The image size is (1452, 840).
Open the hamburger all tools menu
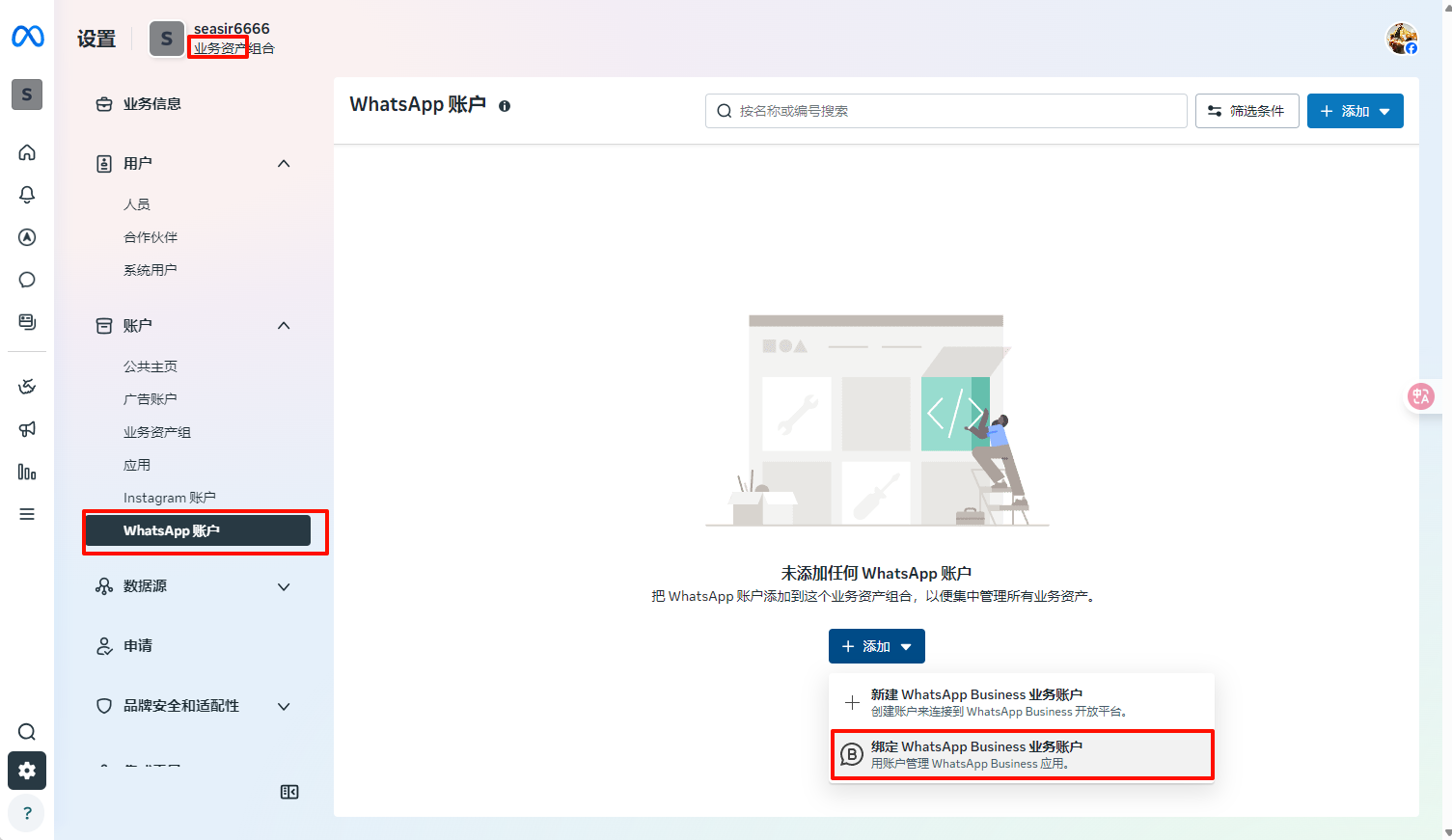point(27,514)
